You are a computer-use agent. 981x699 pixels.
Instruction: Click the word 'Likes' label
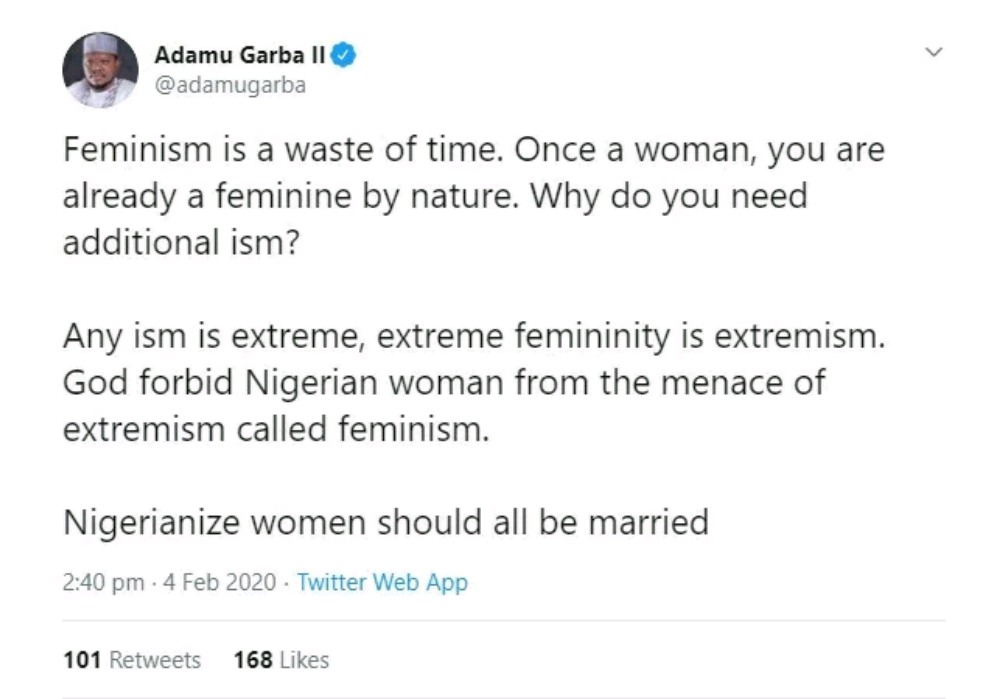(304, 660)
